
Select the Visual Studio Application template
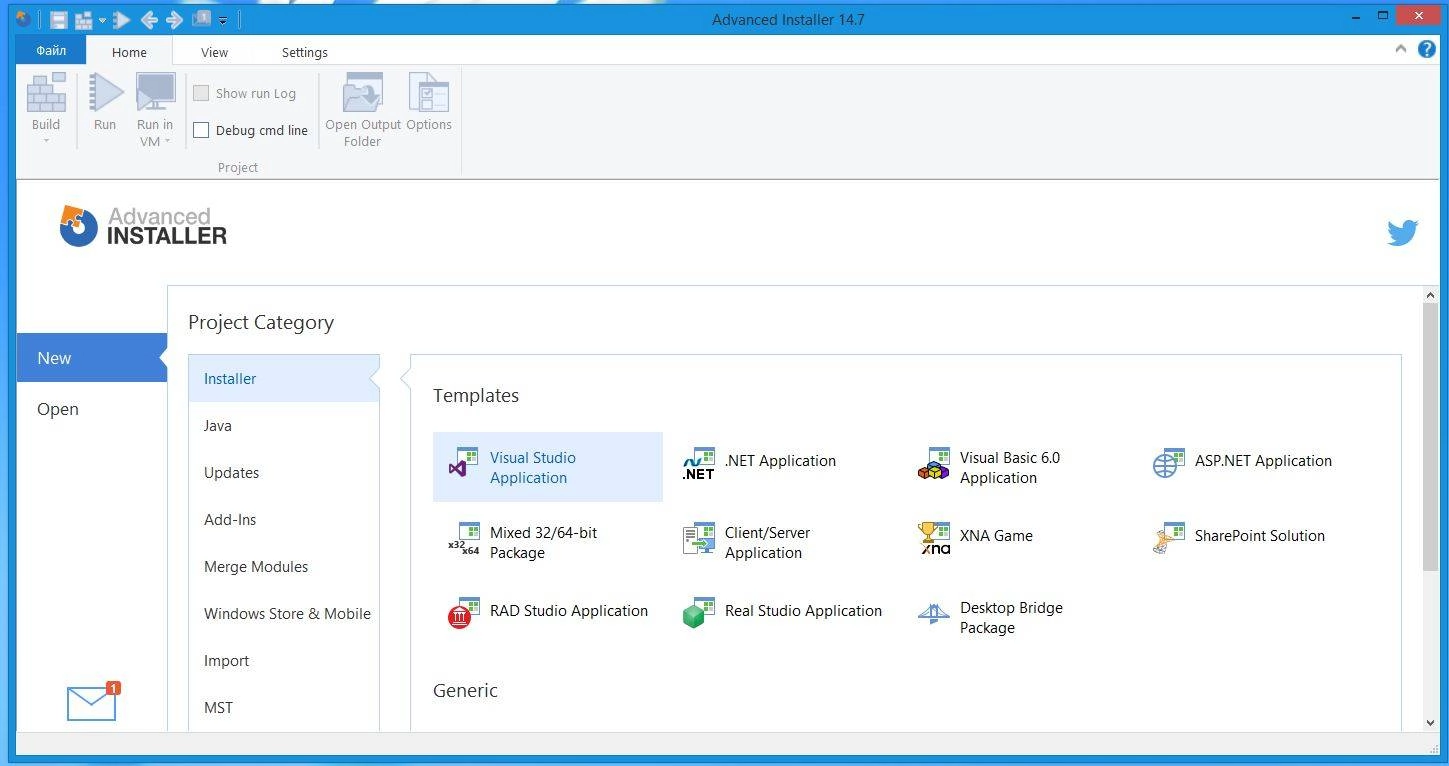547,467
